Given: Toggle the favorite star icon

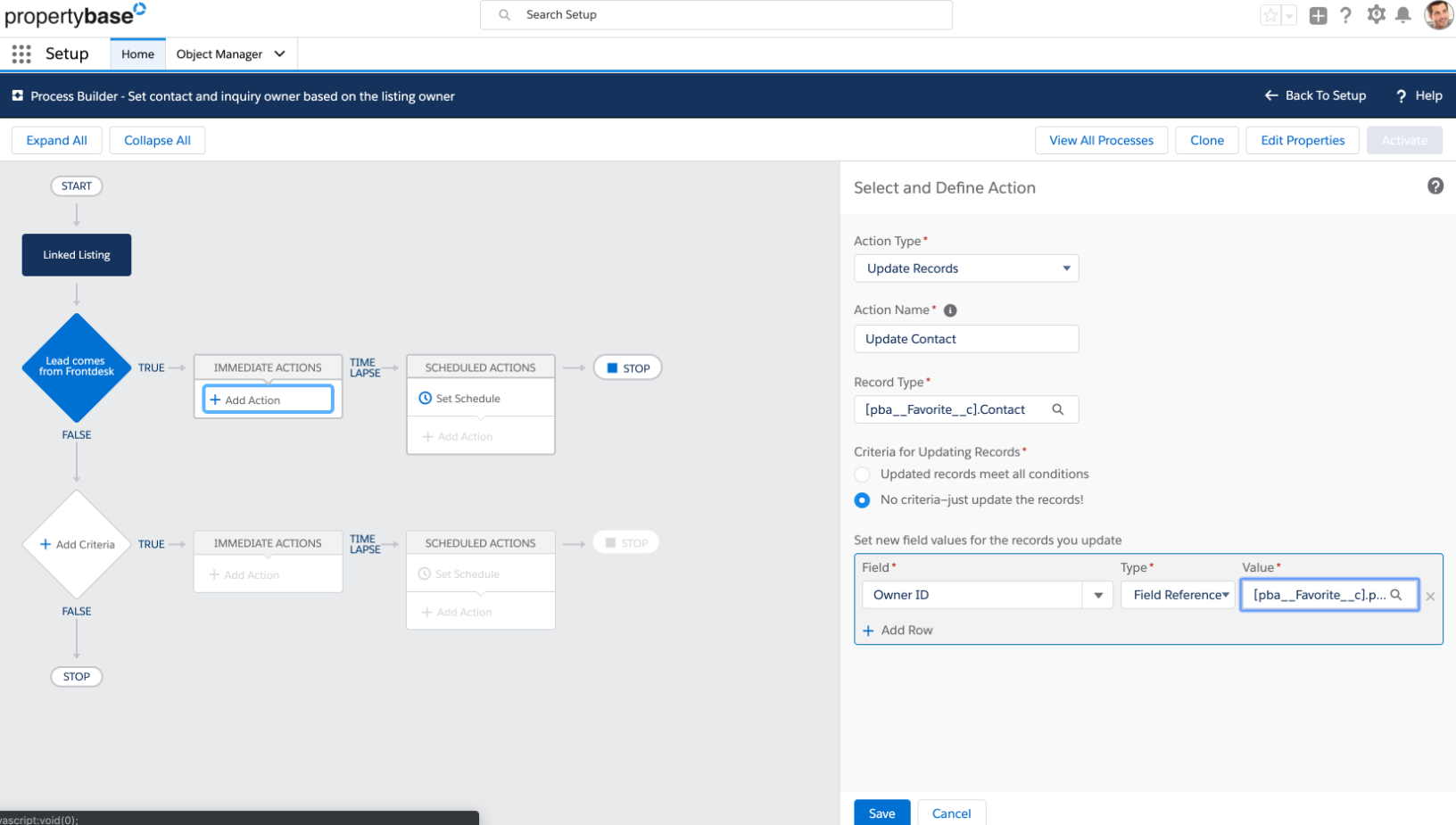Looking at the screenshot, I should click(1270, 14).
